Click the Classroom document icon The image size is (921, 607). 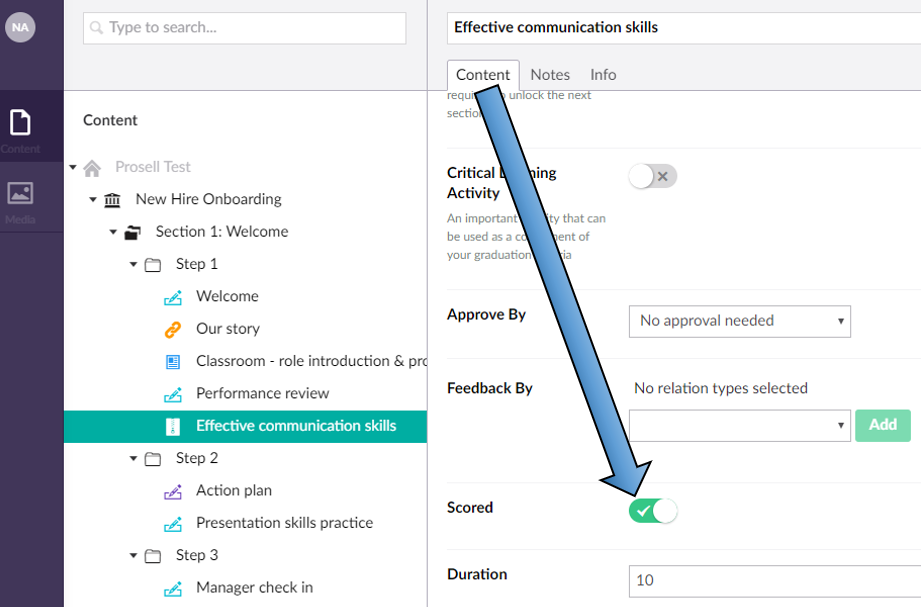point(172,361)
